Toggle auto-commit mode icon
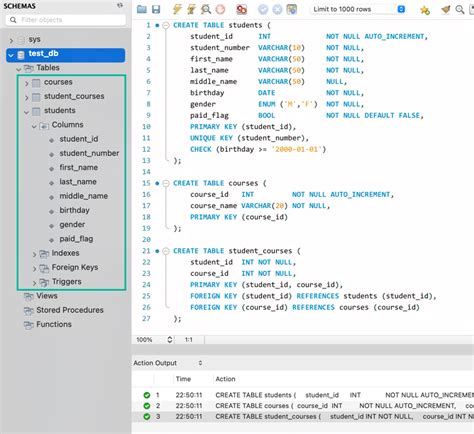The image size is (474, 434). (x=292, y=9)
